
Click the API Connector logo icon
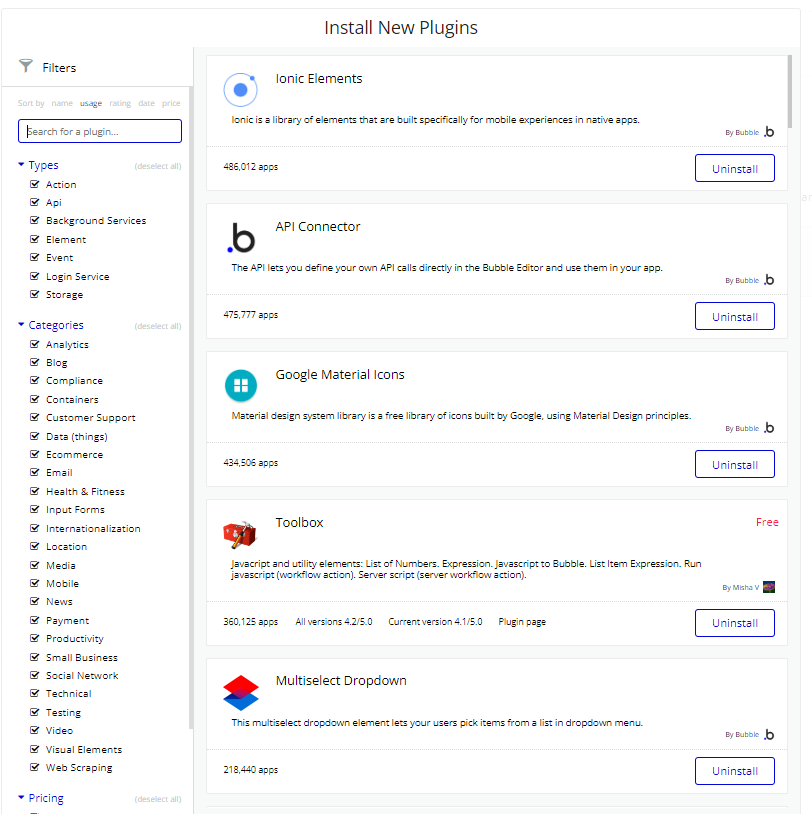[x=241, y=238]
